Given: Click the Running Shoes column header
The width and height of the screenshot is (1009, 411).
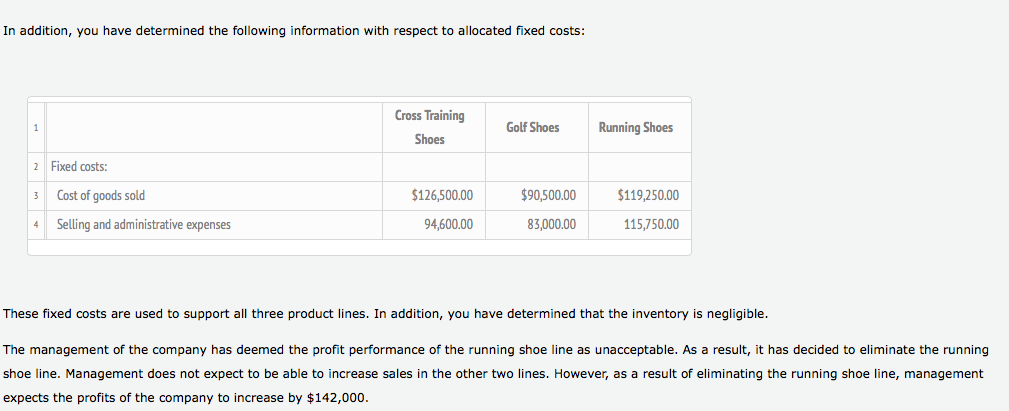Looking at the screenshot, I should tap(635, 127).
